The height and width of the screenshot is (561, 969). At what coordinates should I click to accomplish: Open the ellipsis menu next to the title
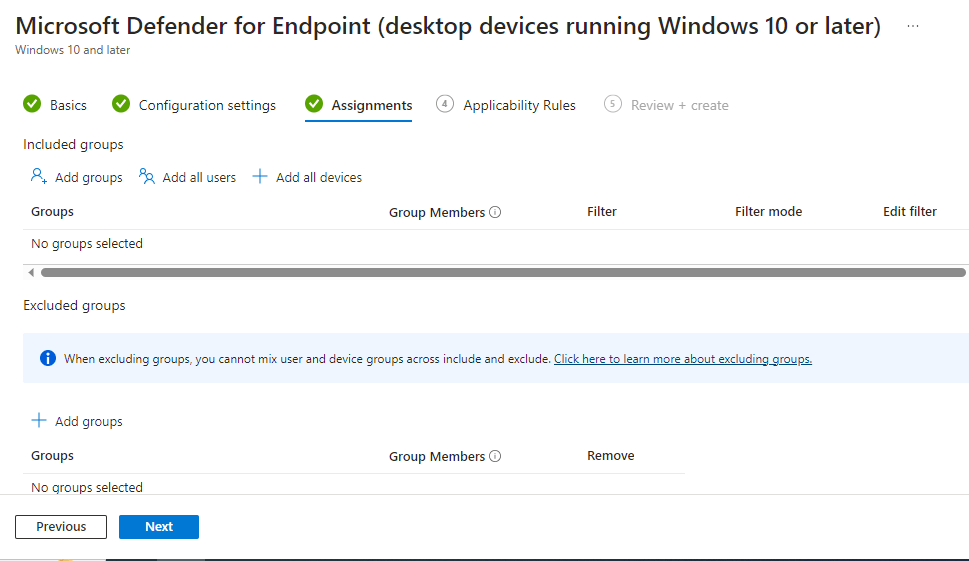(912, 27)
